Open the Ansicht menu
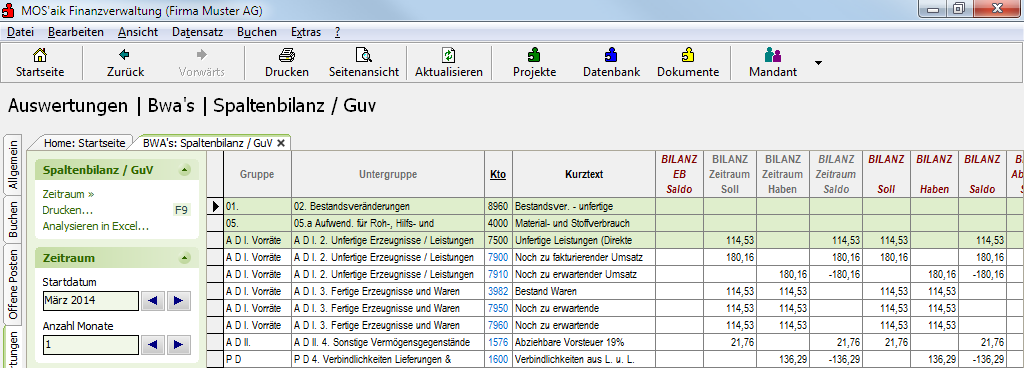Image resolution: width=1024 pixels, height=368 pixels. 138,32
